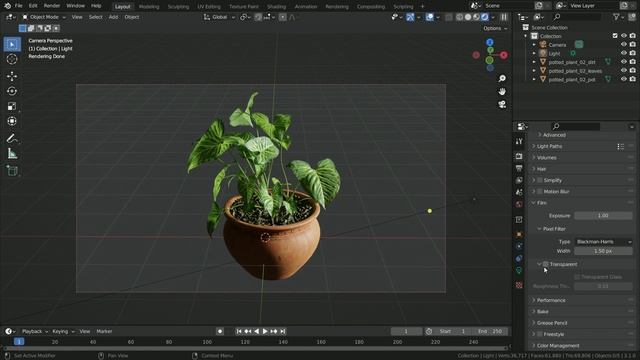
Task: Hide the Camera object with eye icon
Action: pyautogui.click(x=624, y=44)
